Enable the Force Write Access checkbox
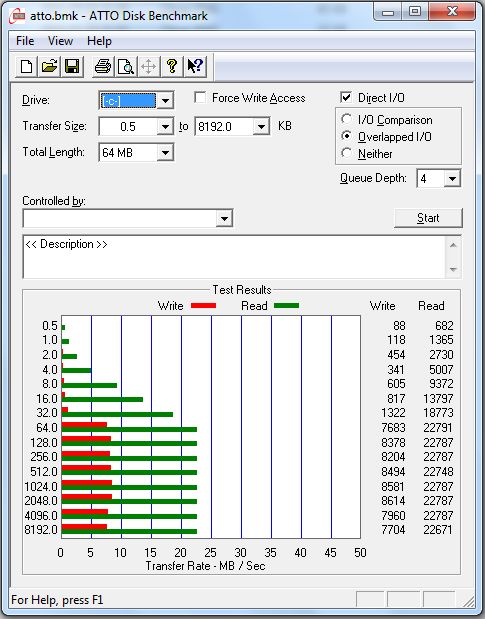The height and width of the screenshot is (619, 485). pyautogui.click(x=200, y=97)
